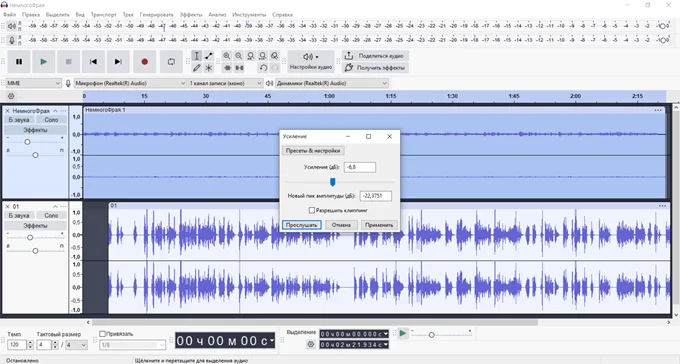Open the Файл menu
680x364 pixels.
pyautogui.click(x=9, y=14)
